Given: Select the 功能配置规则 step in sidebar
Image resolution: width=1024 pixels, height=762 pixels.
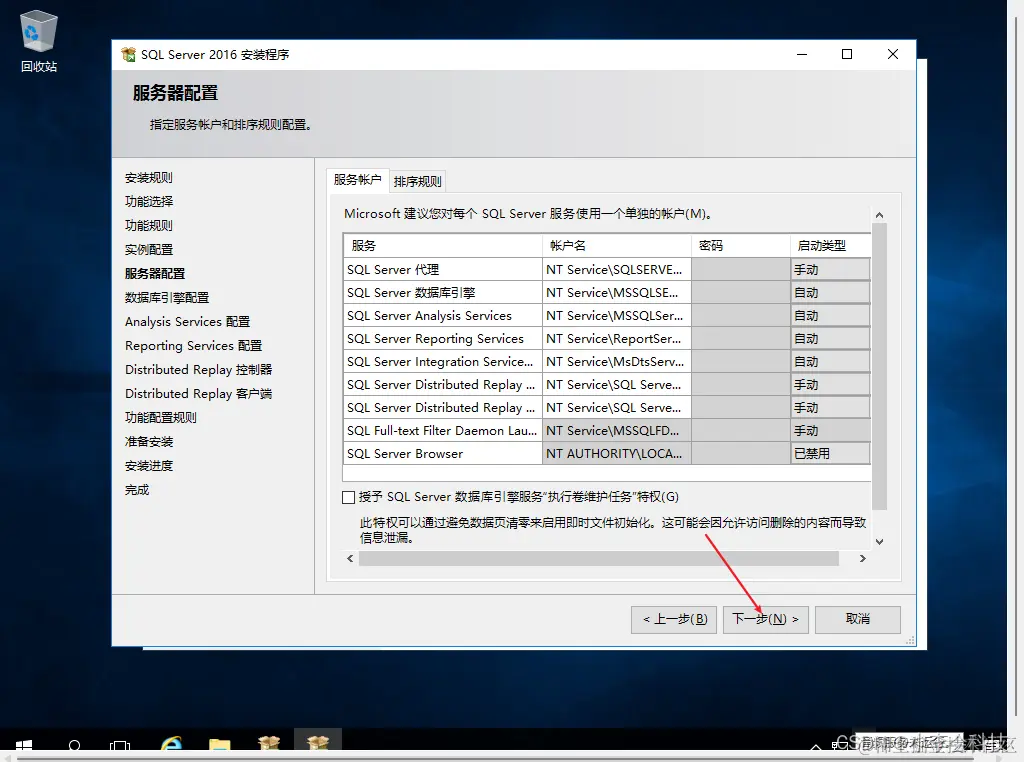Looking at the screenshot, I should click(161, 418).
